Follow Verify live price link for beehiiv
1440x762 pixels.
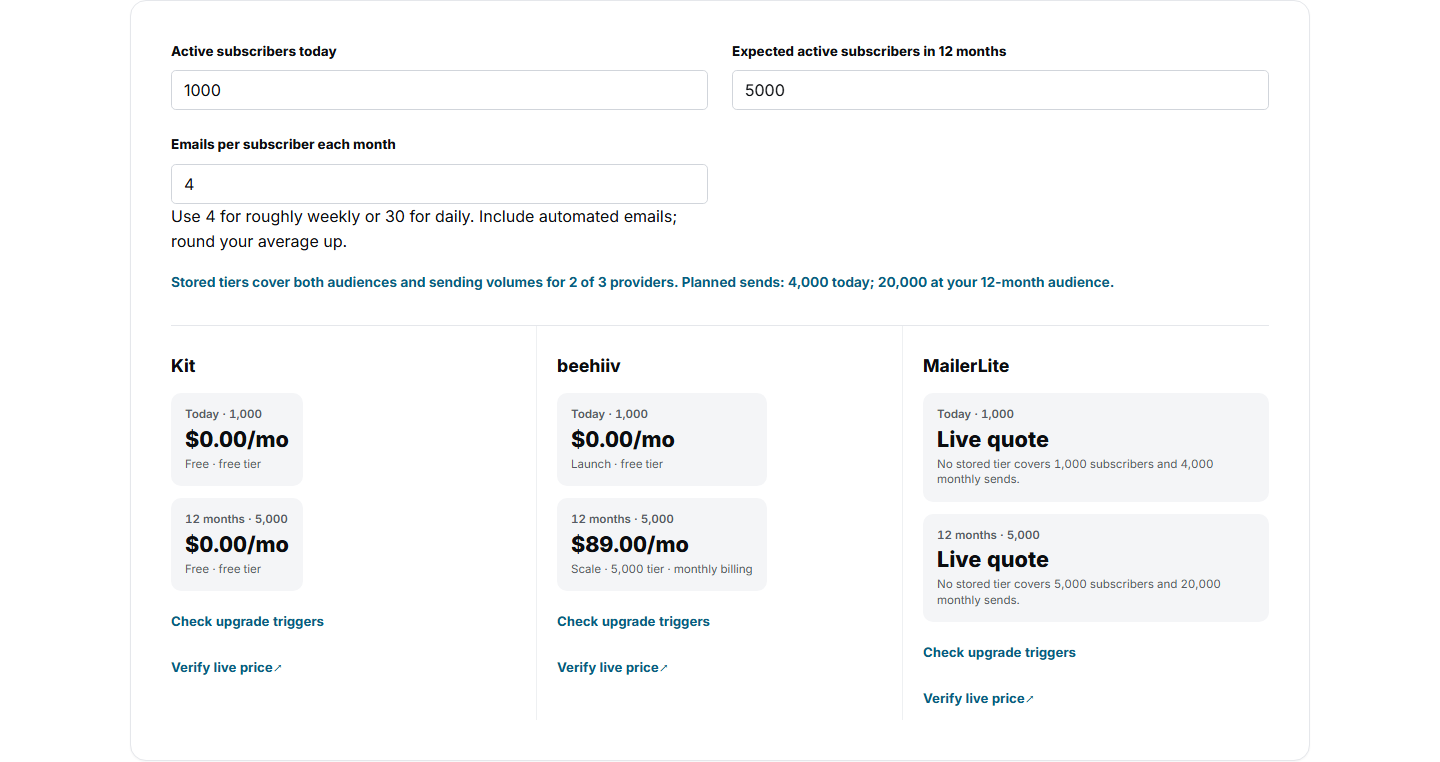[x=613, y=667]
